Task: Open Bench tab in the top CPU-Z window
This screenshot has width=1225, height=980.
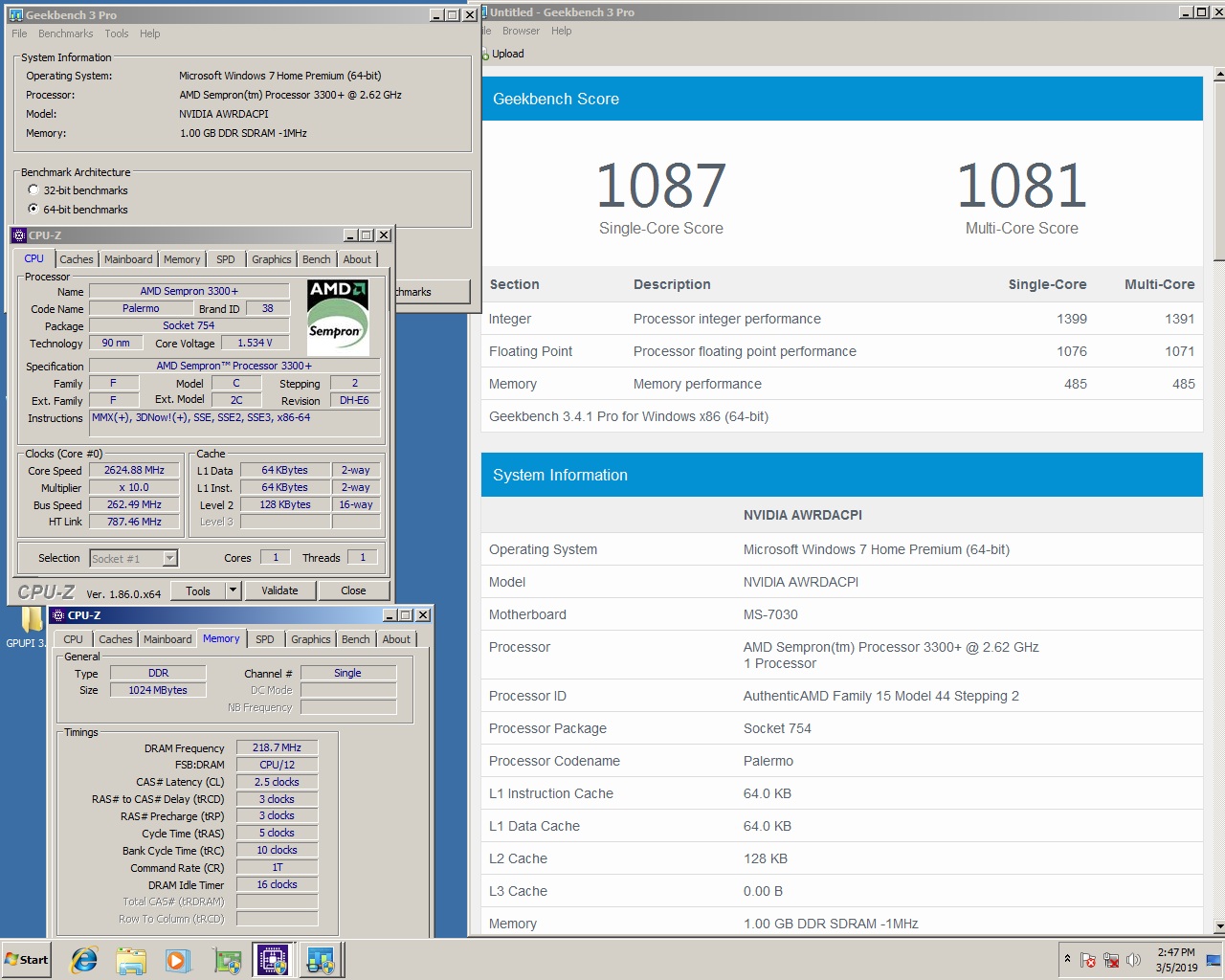Action: point(317,259)
